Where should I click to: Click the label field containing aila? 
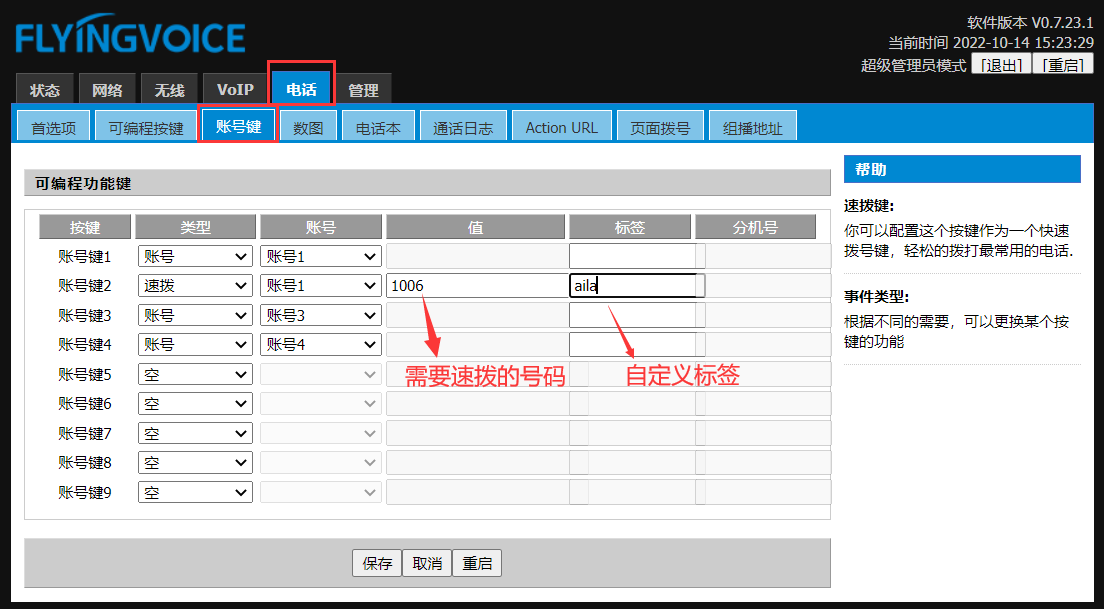tap(632, 286)
